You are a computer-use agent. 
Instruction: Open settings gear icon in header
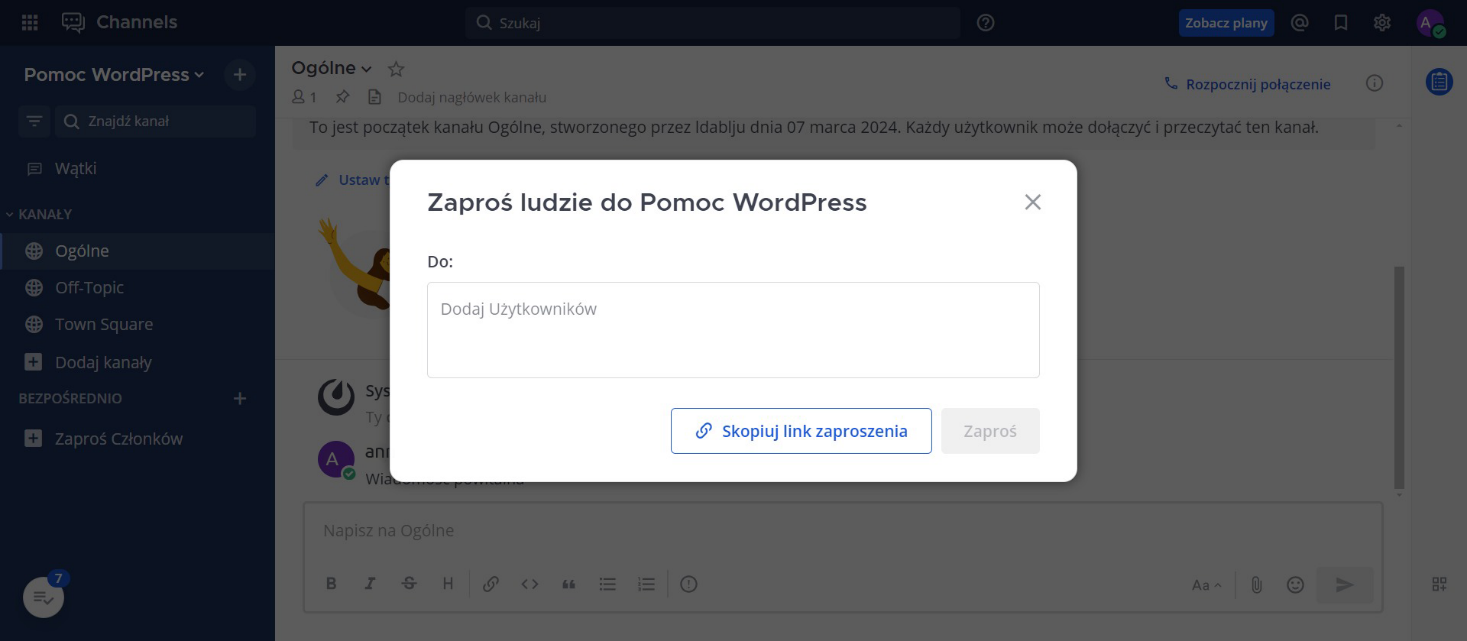coord(1382,22)
